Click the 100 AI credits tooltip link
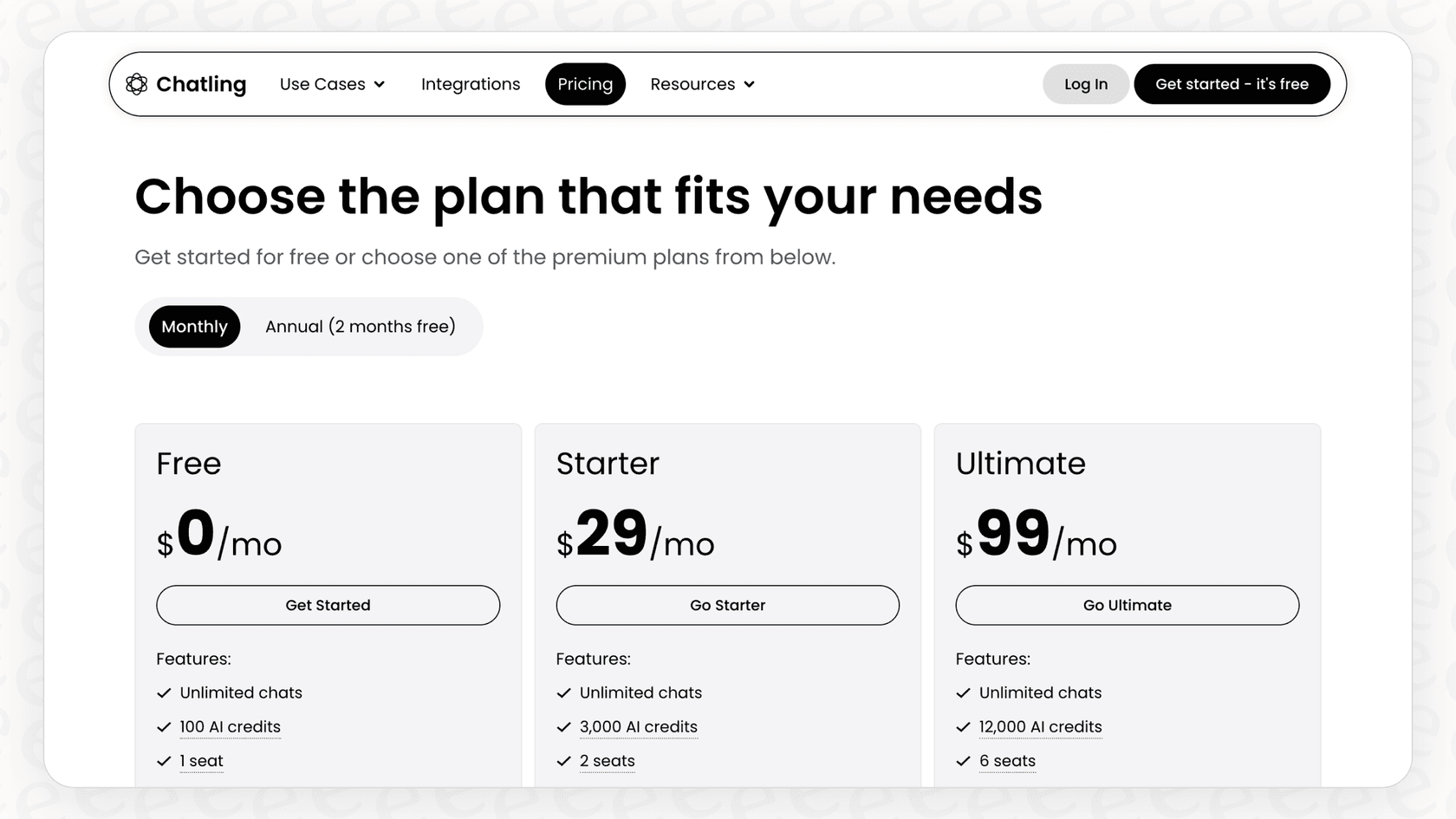Viewport: 1456px width, 819px height. (230, 727)
